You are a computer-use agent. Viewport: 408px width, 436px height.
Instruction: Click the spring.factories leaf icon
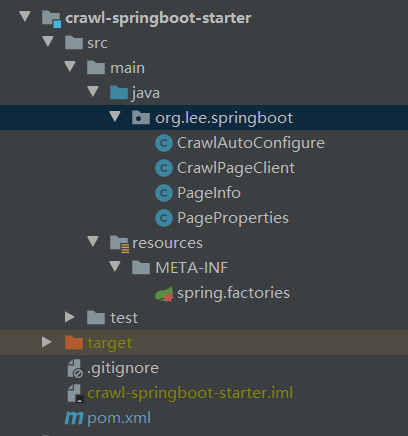(x=164, y=294)
